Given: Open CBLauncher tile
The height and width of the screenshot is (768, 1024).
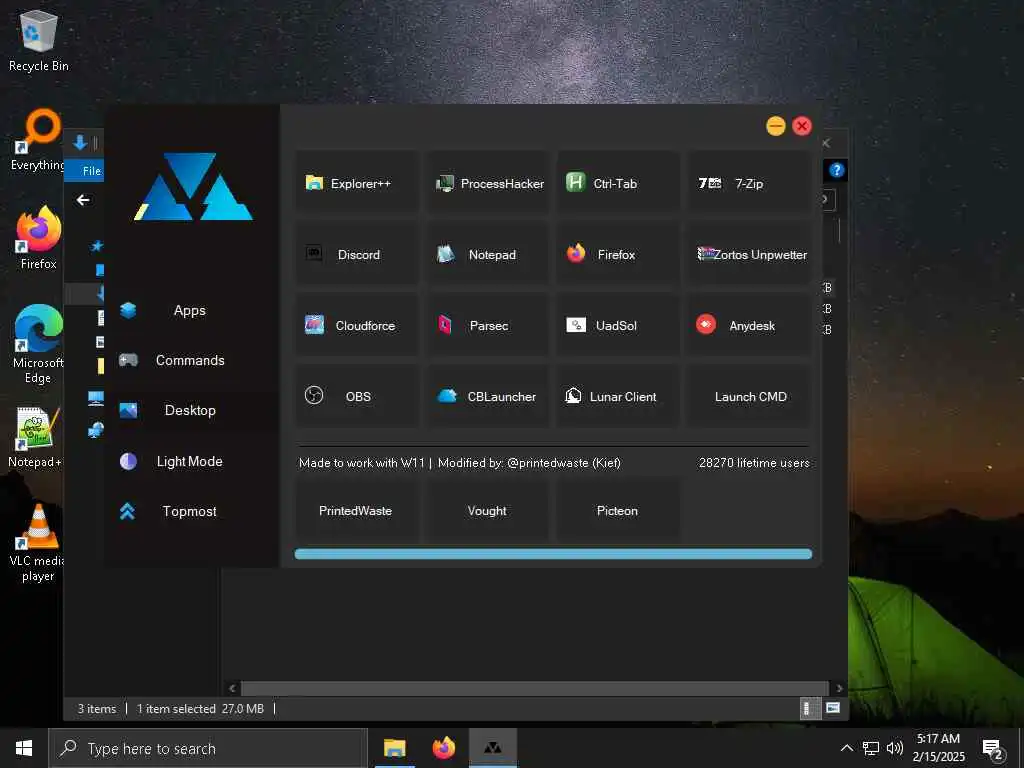Looking at the screenshot, I should click(487, 396).
